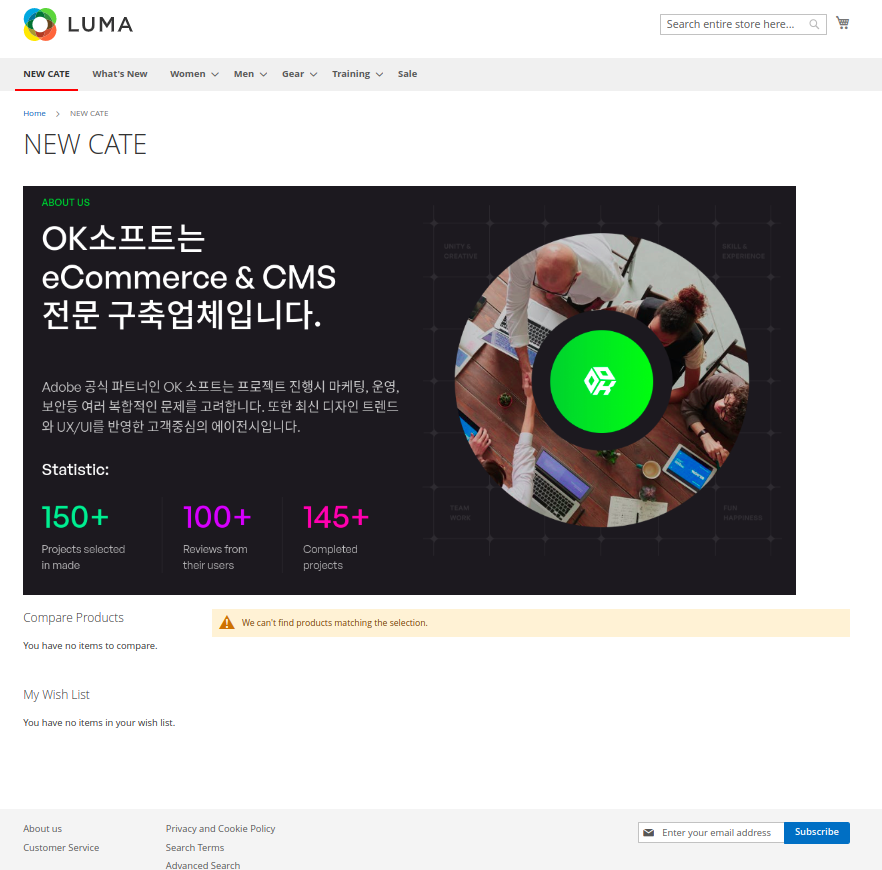
Task: Expand the Men menu arrow
Action: [263, 74]
